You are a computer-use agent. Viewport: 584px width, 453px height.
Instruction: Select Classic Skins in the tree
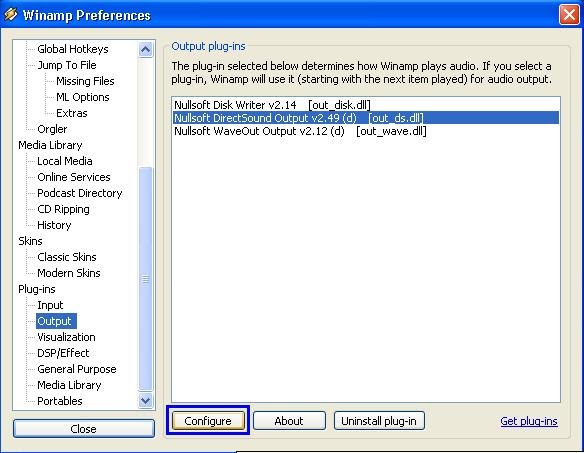[x=67, y=257]
